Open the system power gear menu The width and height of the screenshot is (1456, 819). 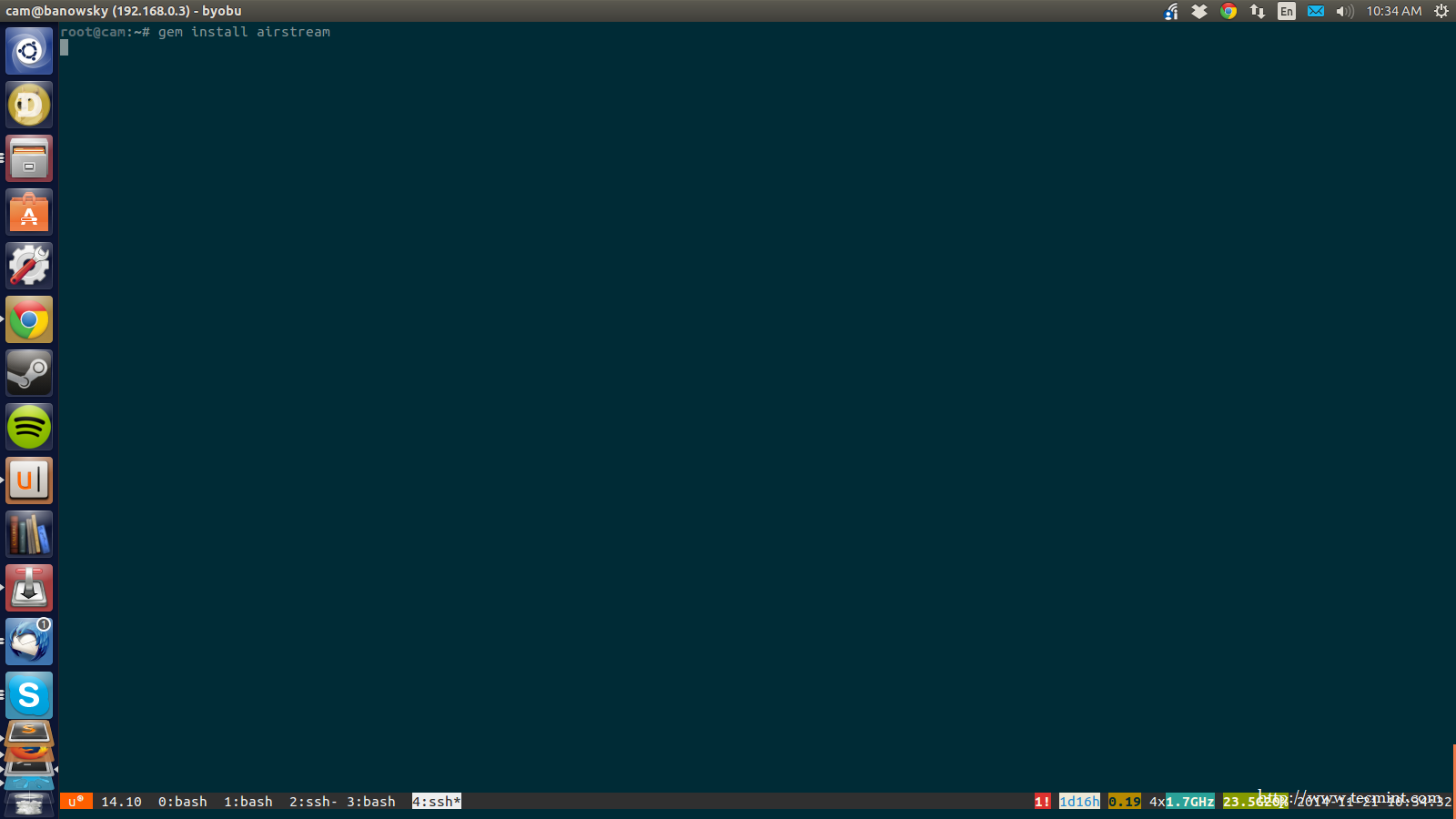pyautogui.click(x=1441, y=11)
